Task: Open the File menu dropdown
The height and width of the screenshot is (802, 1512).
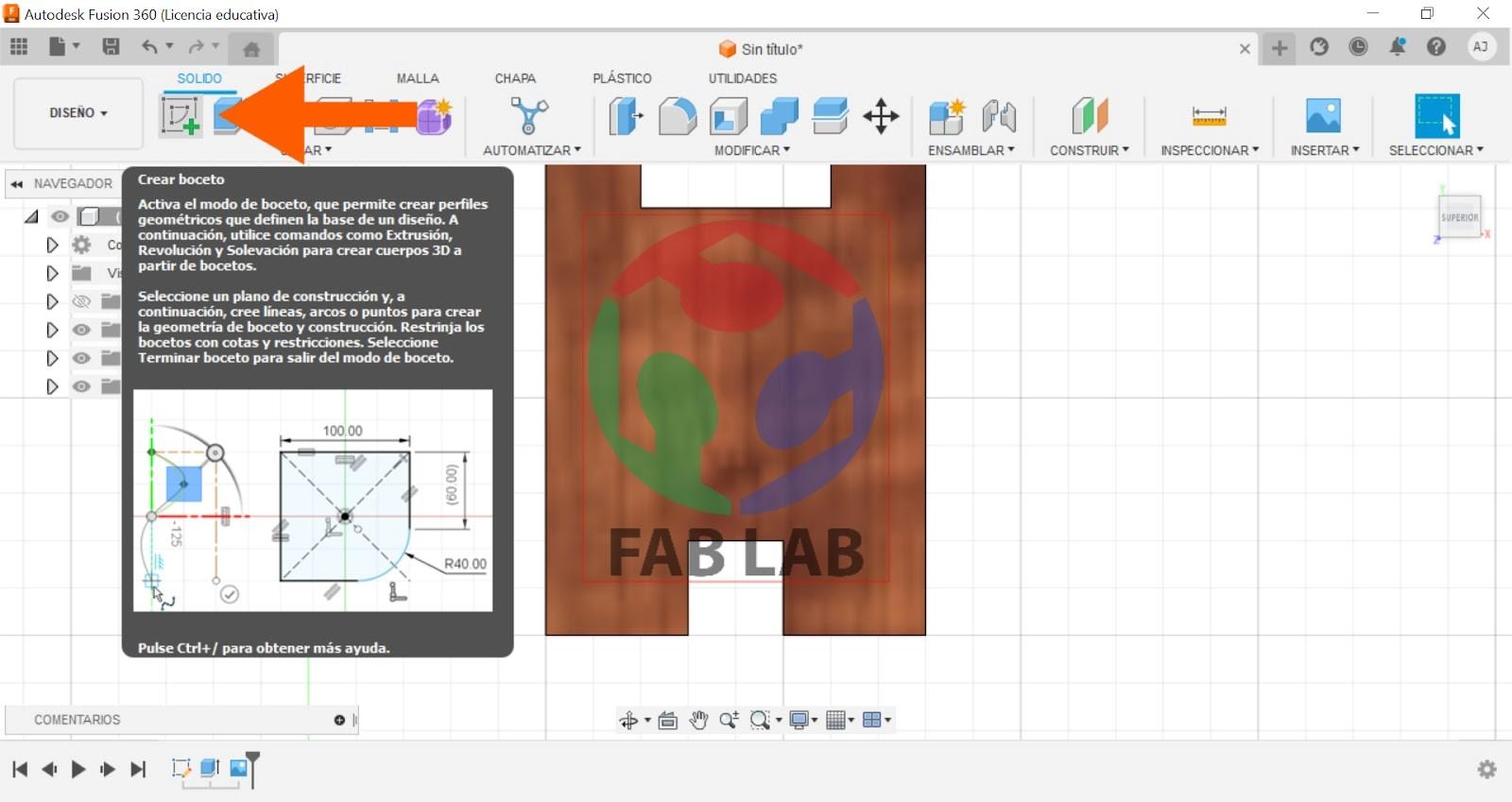Action: [63, 46]
